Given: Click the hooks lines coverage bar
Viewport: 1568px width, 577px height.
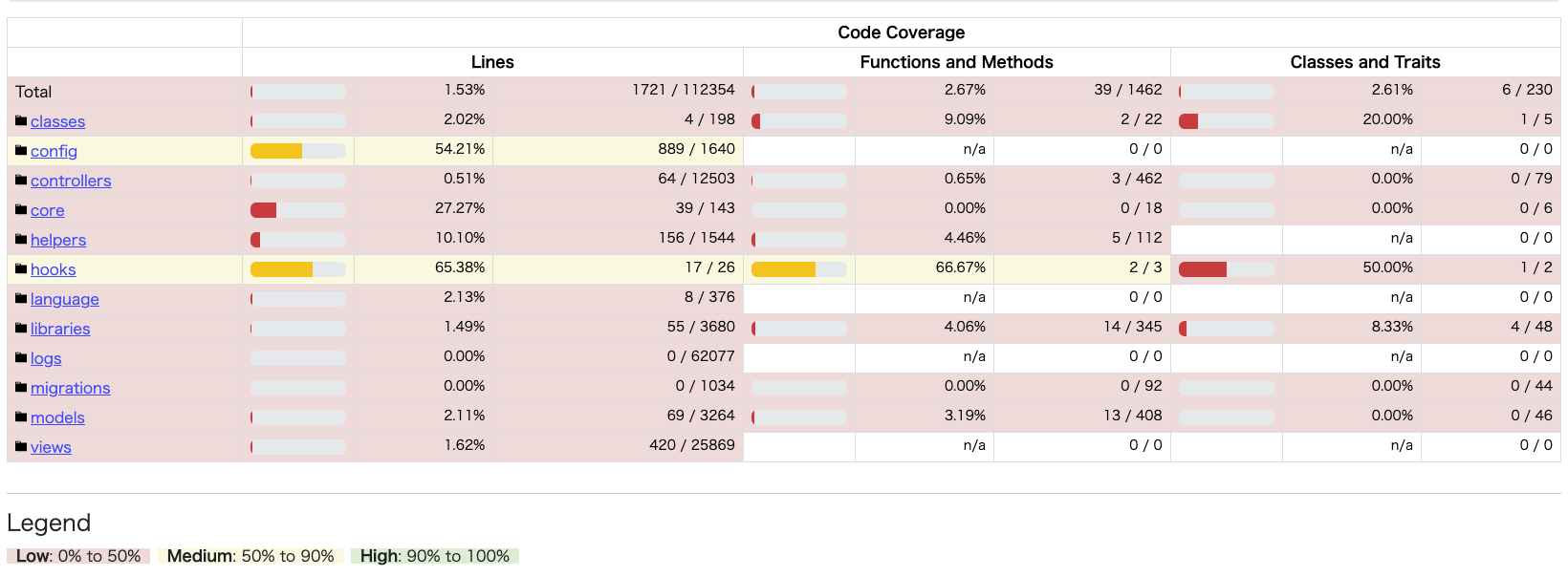Looking at the screenshot, I should tap(298, 269).
